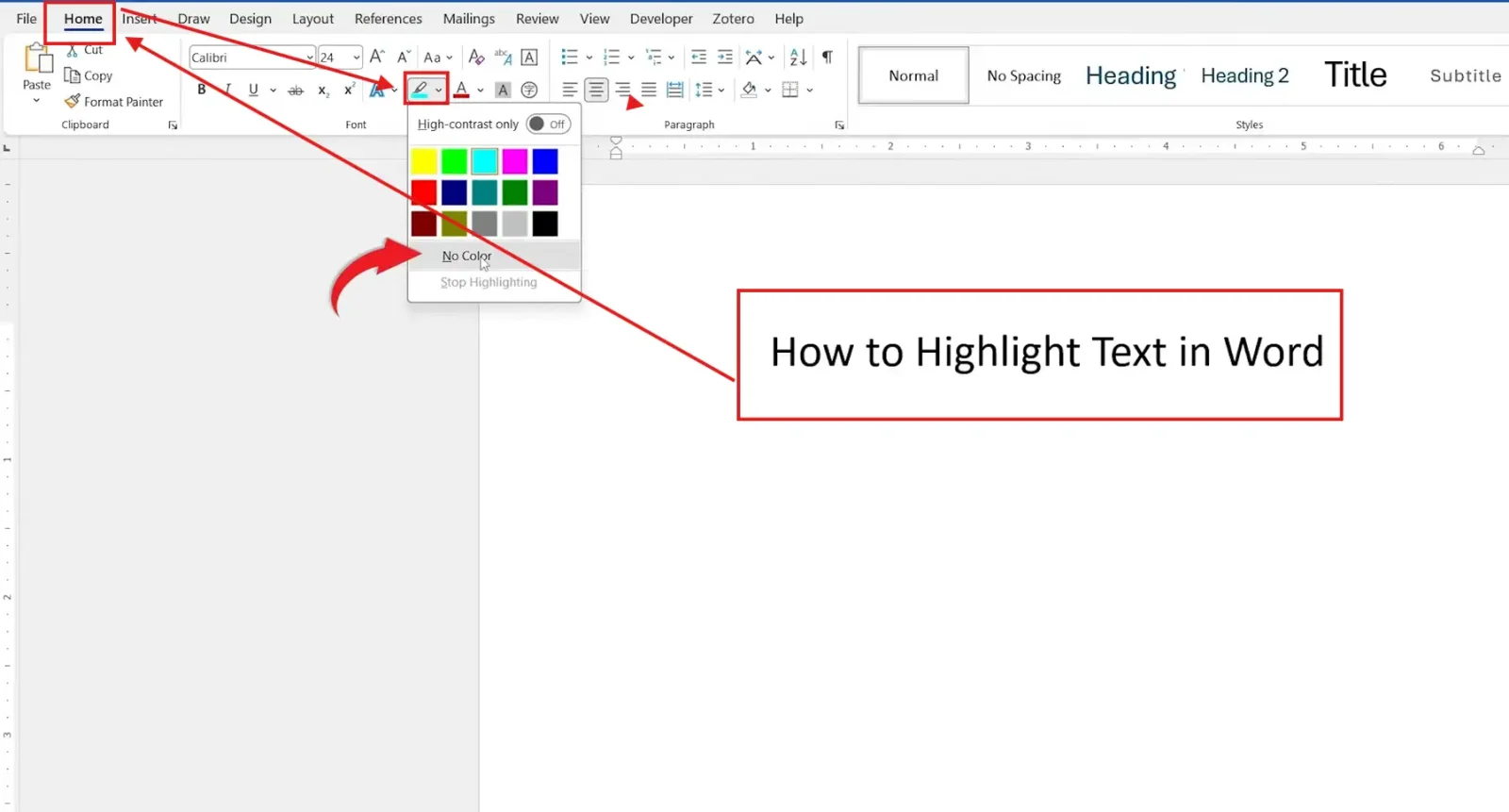
Task: Choose the black highlight swatch
Action: (x=545, y=224)
